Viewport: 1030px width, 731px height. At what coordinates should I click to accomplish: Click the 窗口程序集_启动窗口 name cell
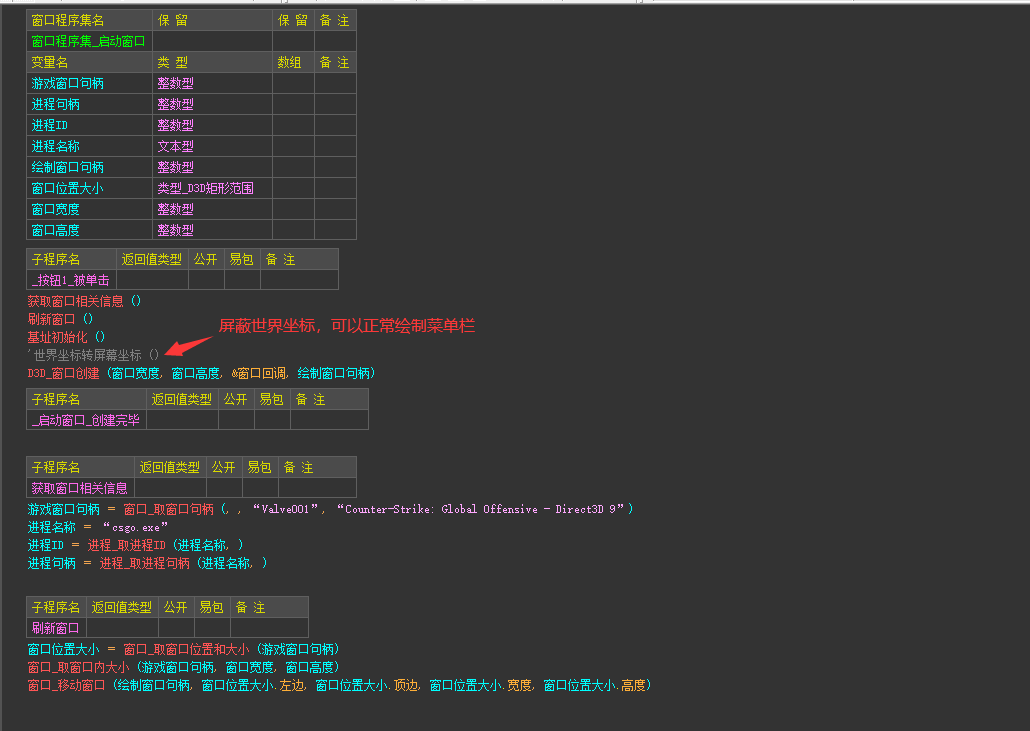[89, 41]
